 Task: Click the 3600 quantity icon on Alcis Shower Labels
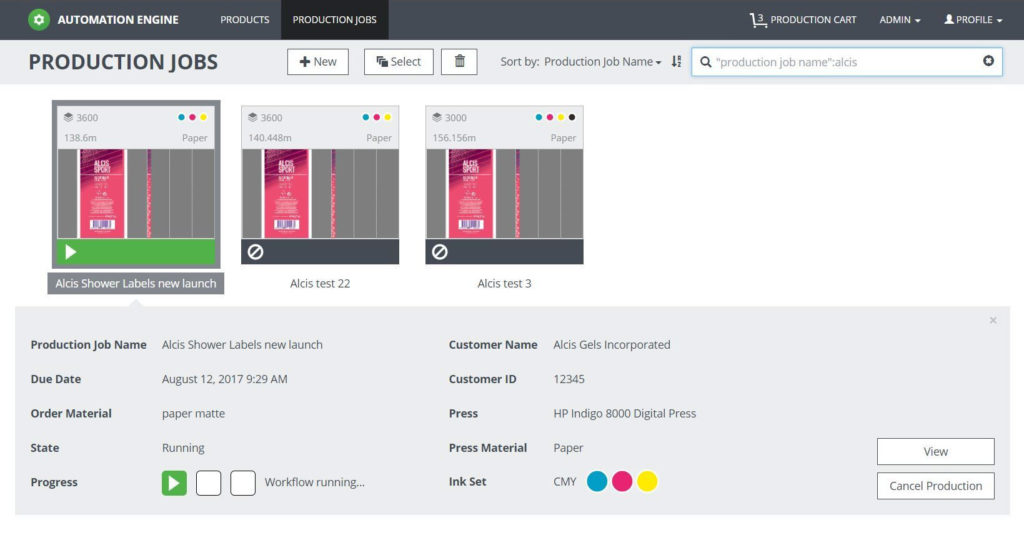pyautogui.click(x=69, y=117)
